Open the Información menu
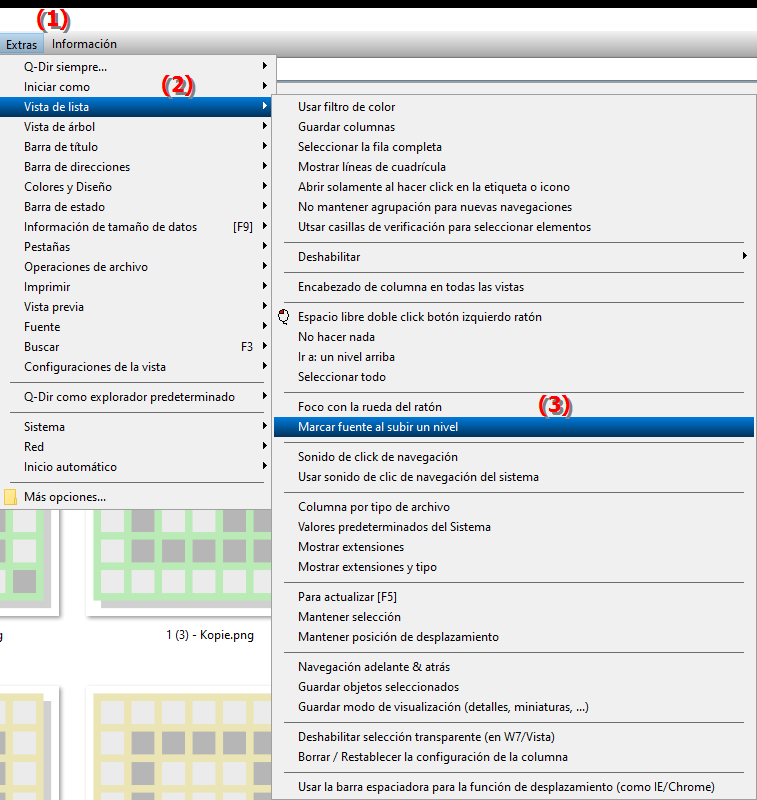This screenshot has height=800, width=757. pyautogui.click(x=84, y=44)
